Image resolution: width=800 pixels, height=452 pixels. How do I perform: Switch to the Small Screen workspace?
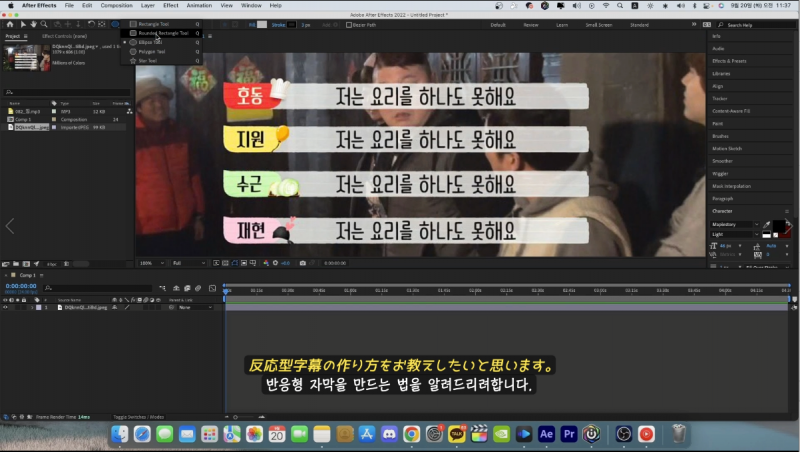pyautogui.click(x=600, y=23)
